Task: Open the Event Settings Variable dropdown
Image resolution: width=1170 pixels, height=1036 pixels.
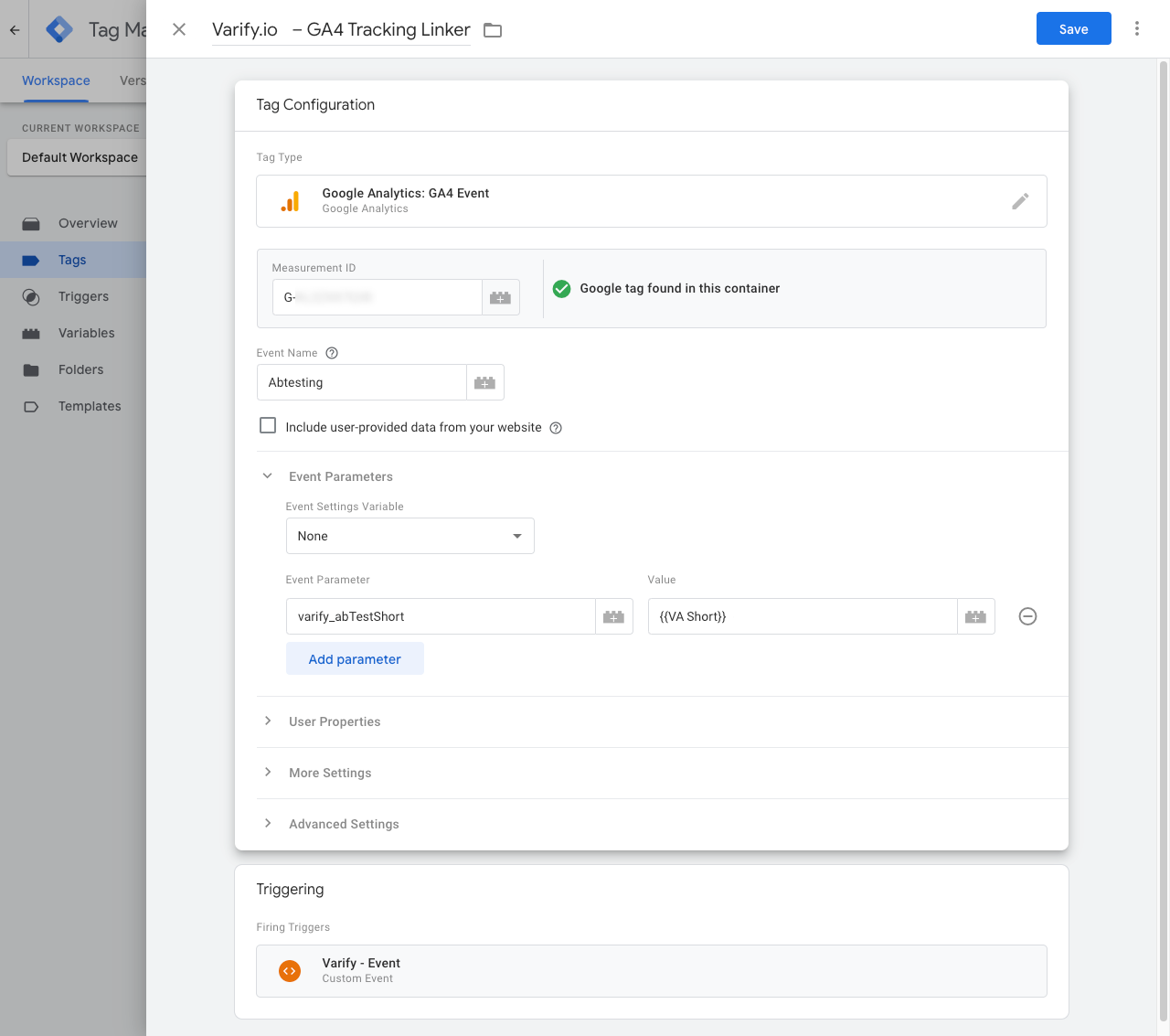Action: click(410, 536)
